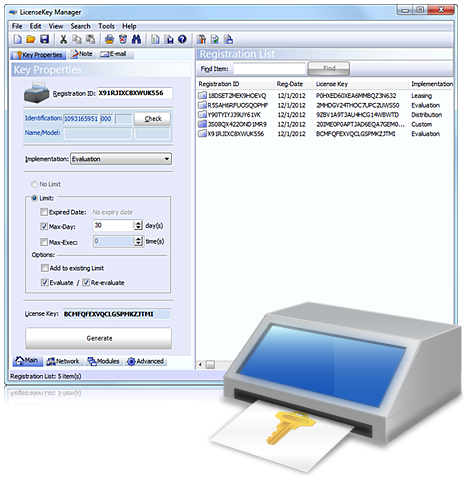Image resolution: width=464 pixels, height=478 pixels.
Task: Click the Max-Day value field showing 30
Action: tap(114, 226)
